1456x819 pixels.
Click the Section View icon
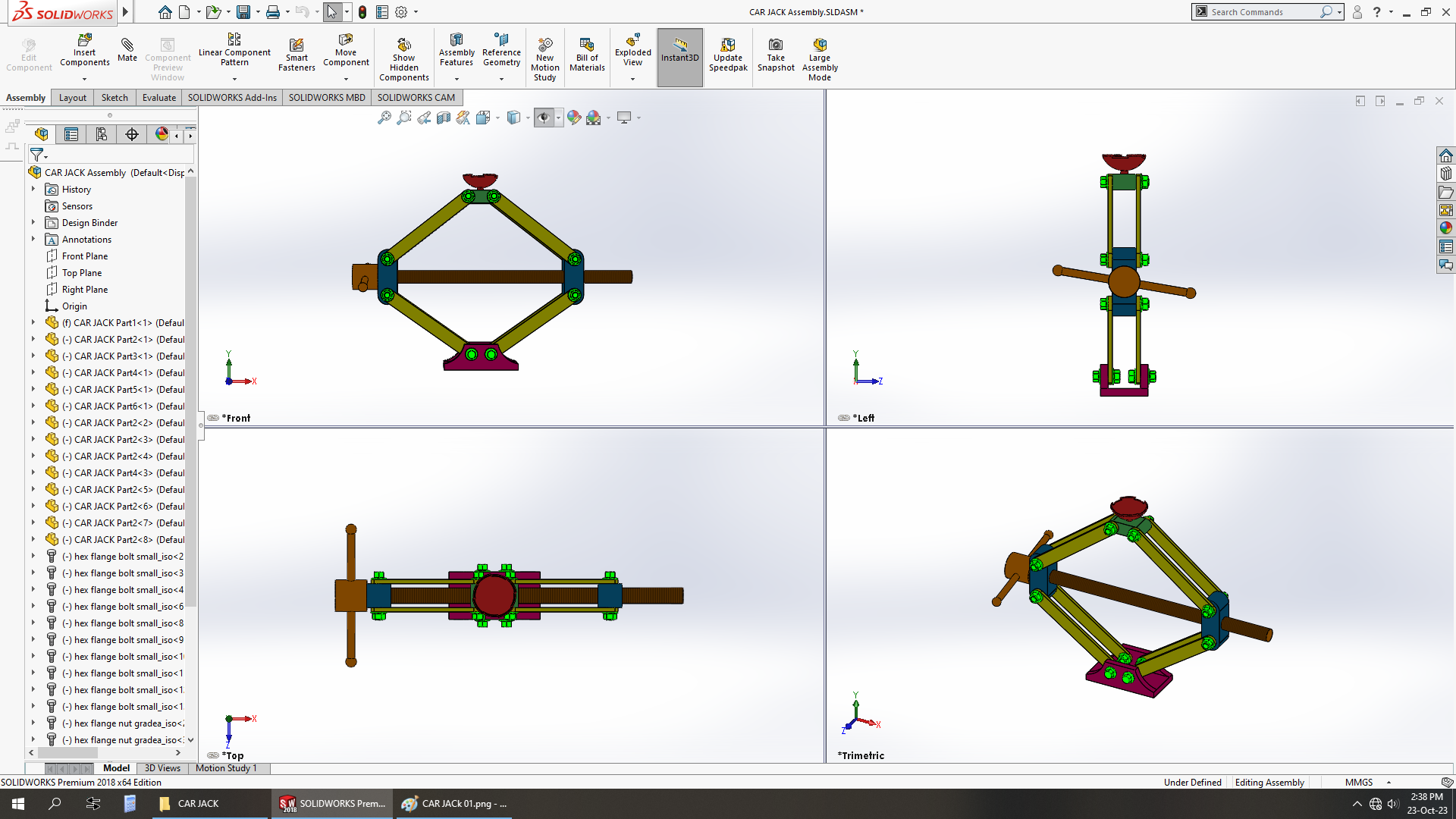444,118
